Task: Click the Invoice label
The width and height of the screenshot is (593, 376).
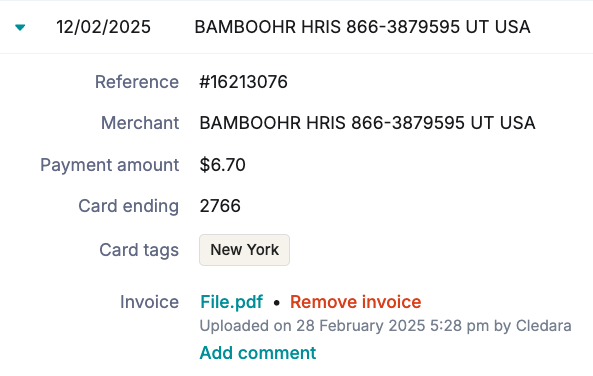Action: point(149,302)
